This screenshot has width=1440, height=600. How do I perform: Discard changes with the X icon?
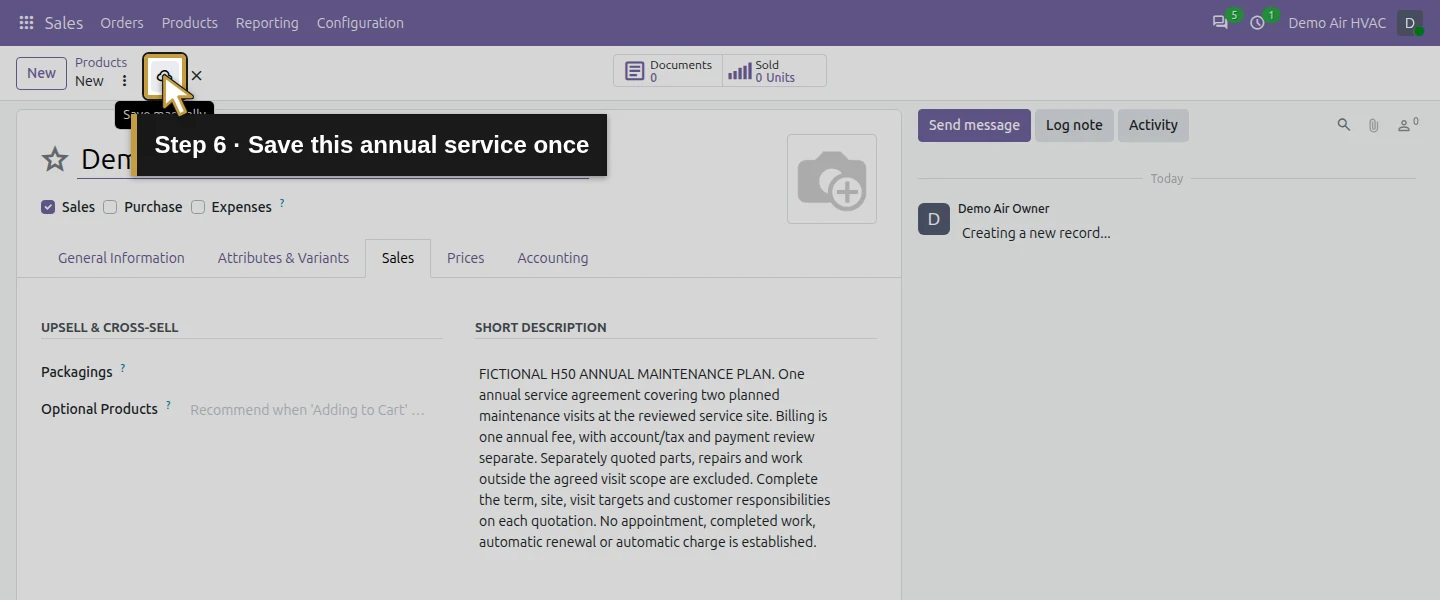pyautogui.click(x=196, y=76)
